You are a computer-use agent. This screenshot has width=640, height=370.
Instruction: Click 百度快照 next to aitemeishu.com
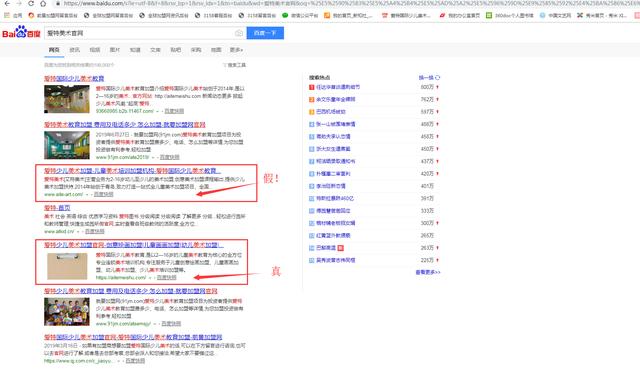pos(167,277)
